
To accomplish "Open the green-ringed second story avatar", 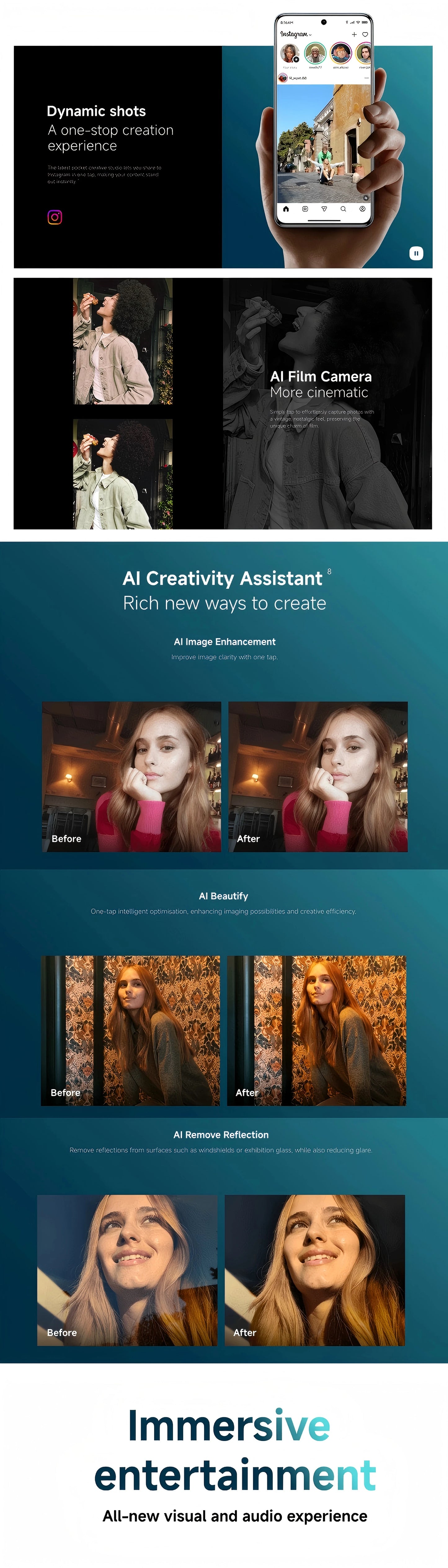I will [x=315, y=54].
